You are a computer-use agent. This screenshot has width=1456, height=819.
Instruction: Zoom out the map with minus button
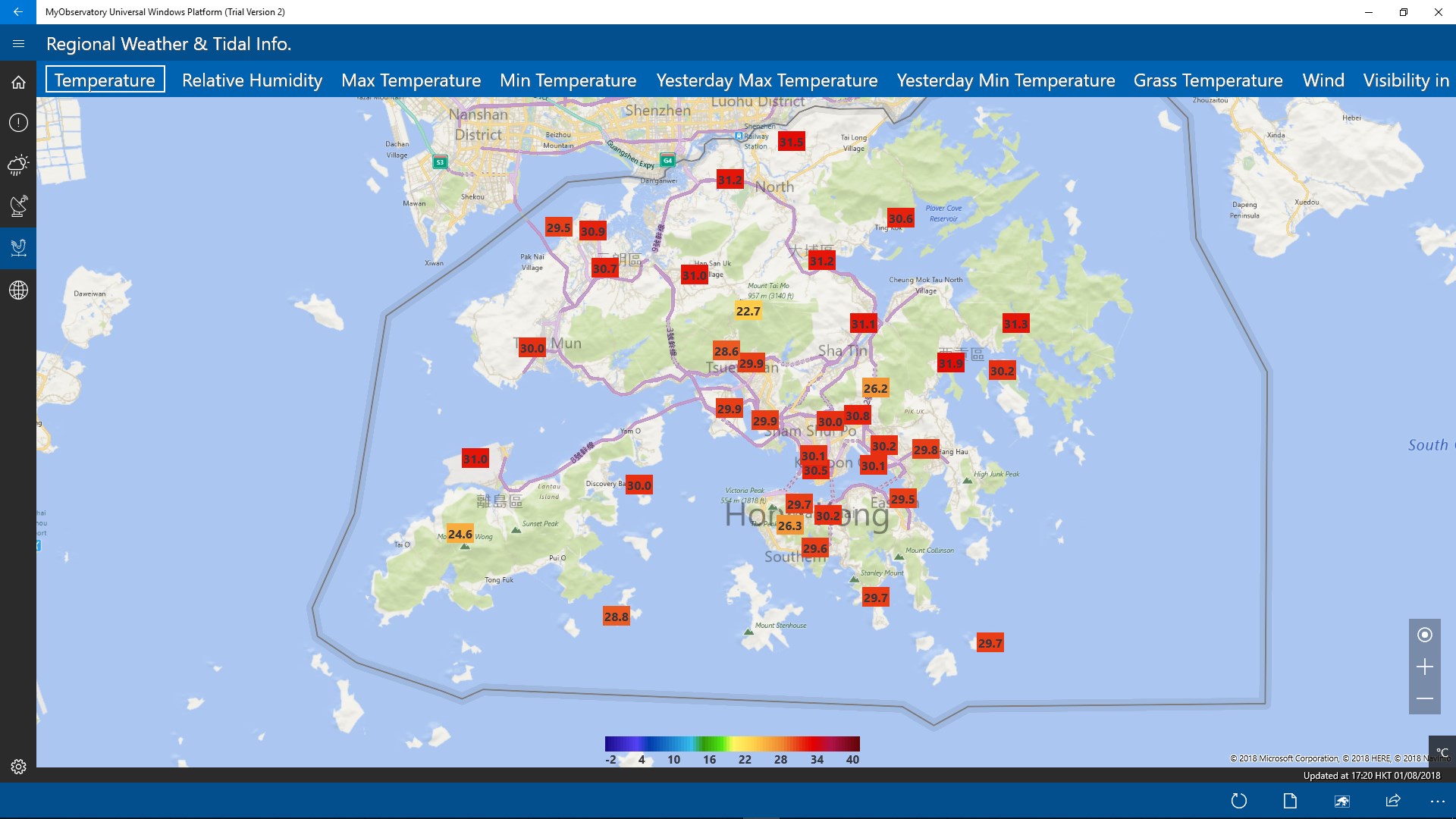[1424, 698]
